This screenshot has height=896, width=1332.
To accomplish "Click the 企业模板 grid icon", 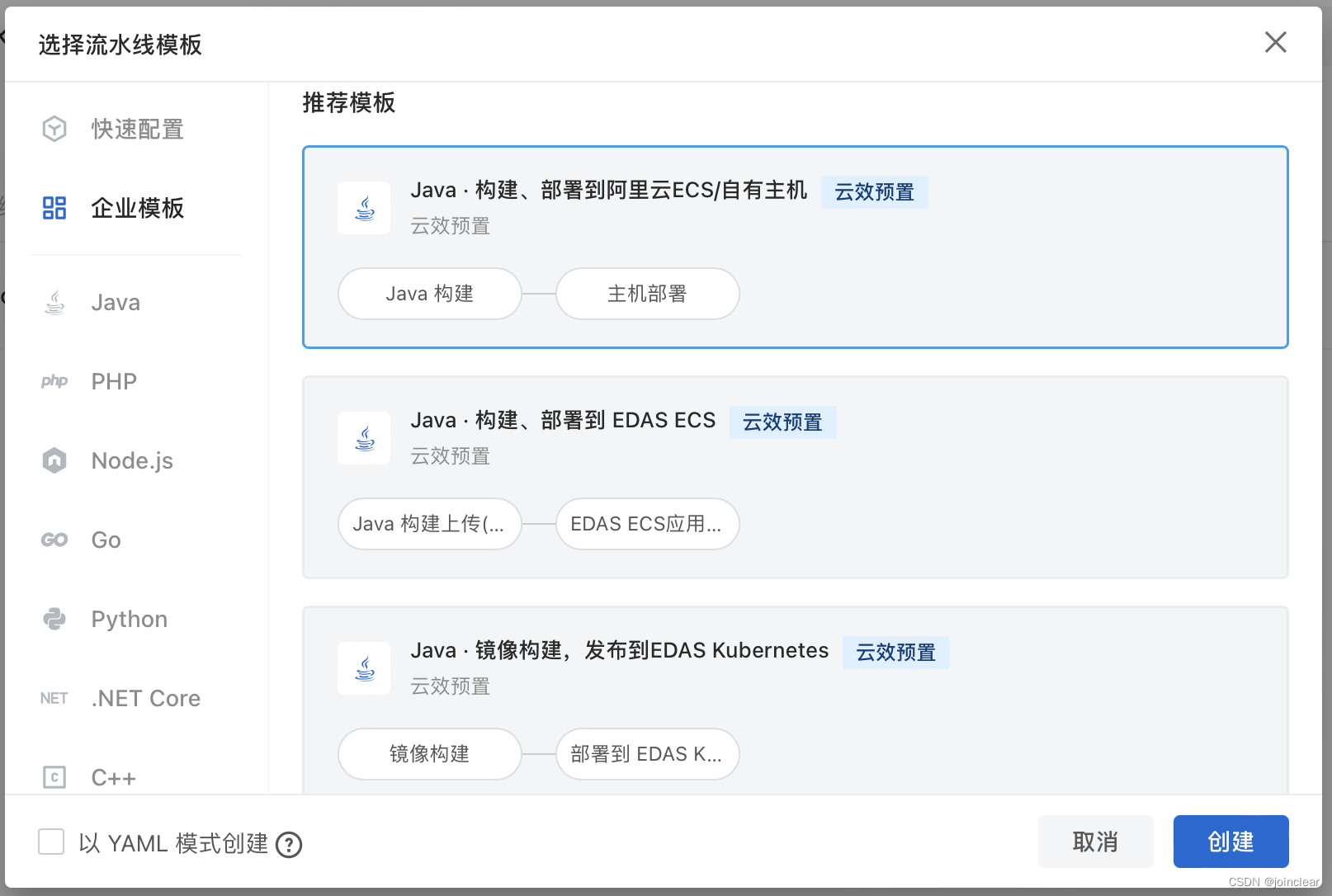I will pos(54,208).
